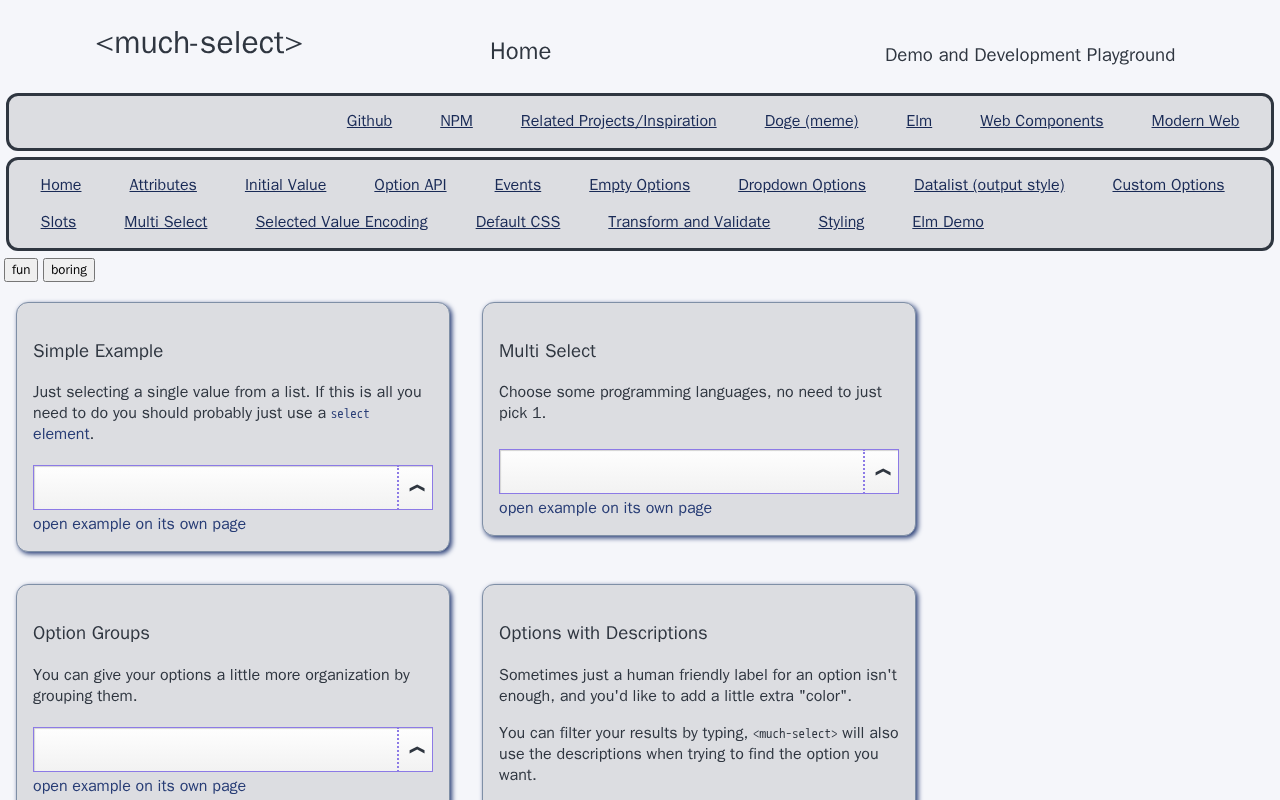Select Dropdown Options in navigation
The width and height of the screenshot is (1280, 800).
802,185
